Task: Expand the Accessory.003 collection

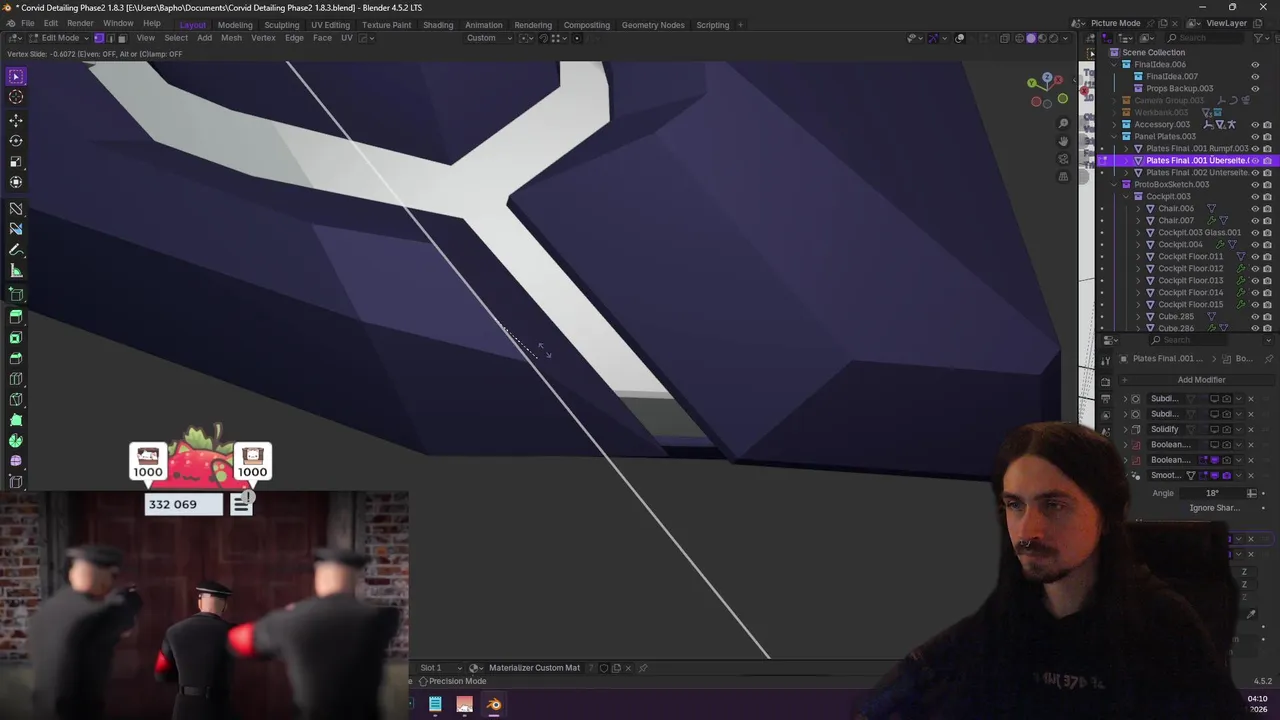Action: click(x=1115, y=124)
